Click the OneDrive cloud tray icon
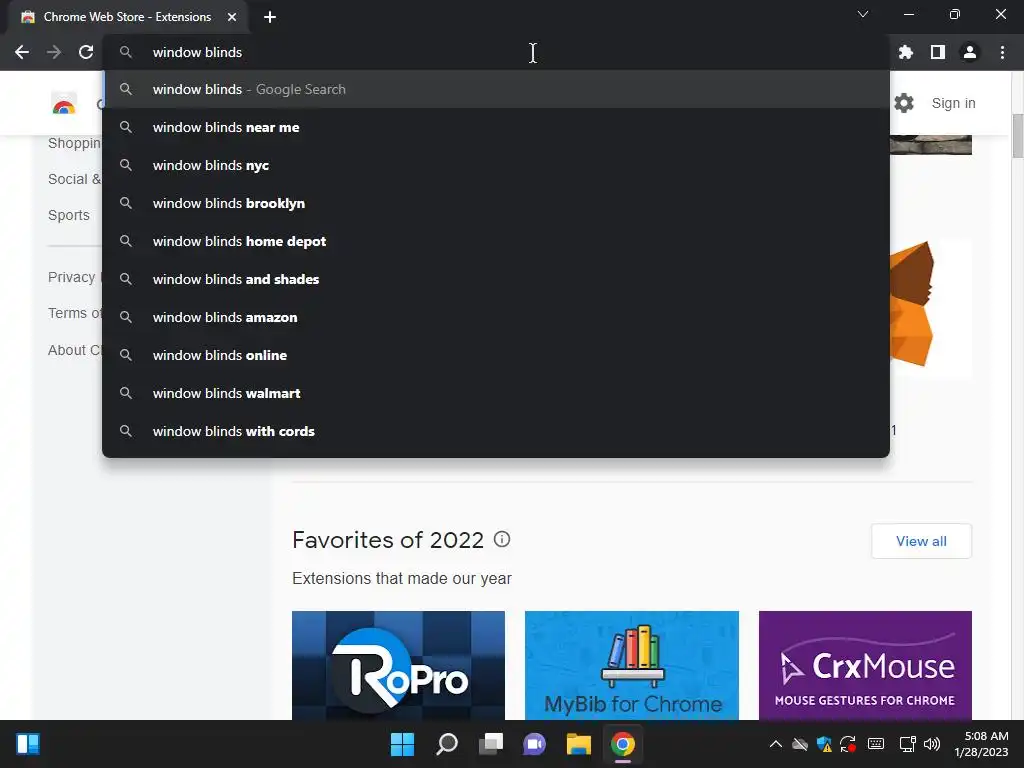The image size is (1024, 768). pyautogui.click(x=799, y=744)
